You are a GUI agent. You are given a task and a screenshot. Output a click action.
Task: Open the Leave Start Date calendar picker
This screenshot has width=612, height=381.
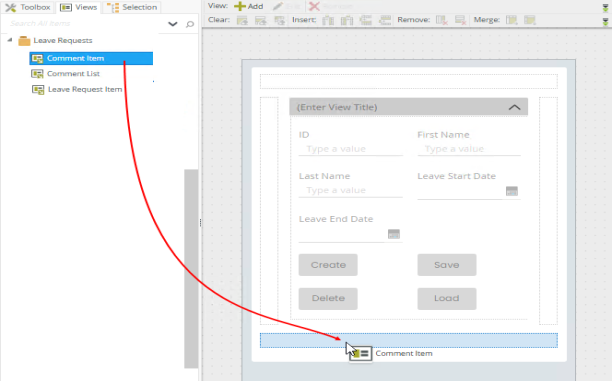[x=512, y=191]
